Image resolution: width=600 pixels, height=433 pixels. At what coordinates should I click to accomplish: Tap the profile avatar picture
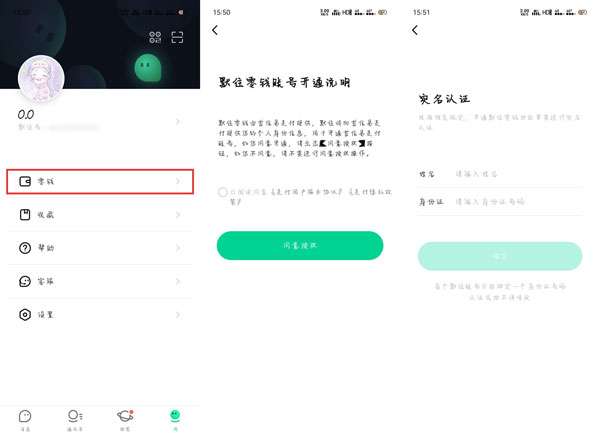[x=41, y=79]
